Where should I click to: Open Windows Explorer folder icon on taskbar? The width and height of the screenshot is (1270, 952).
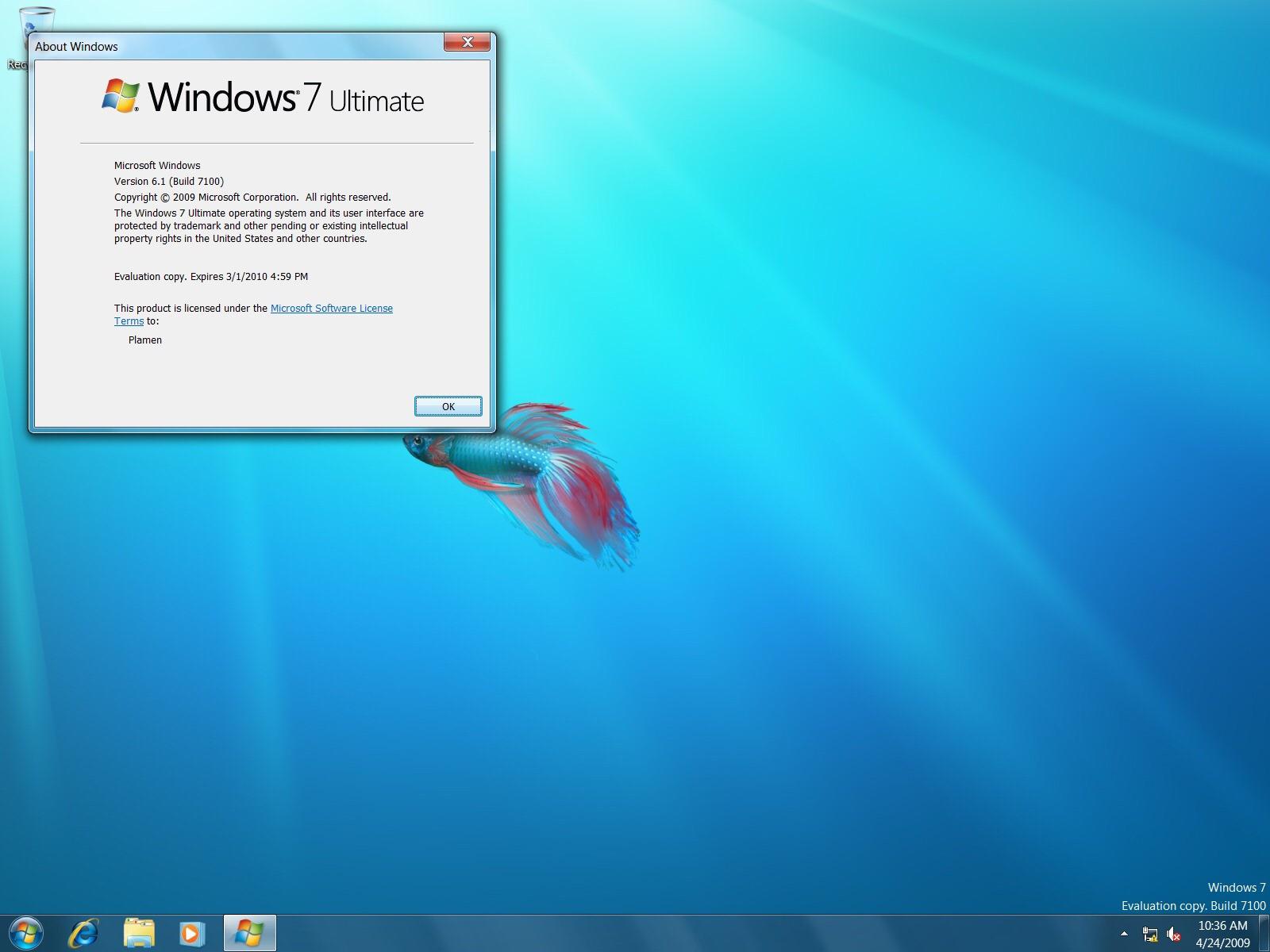click(139, 933)
